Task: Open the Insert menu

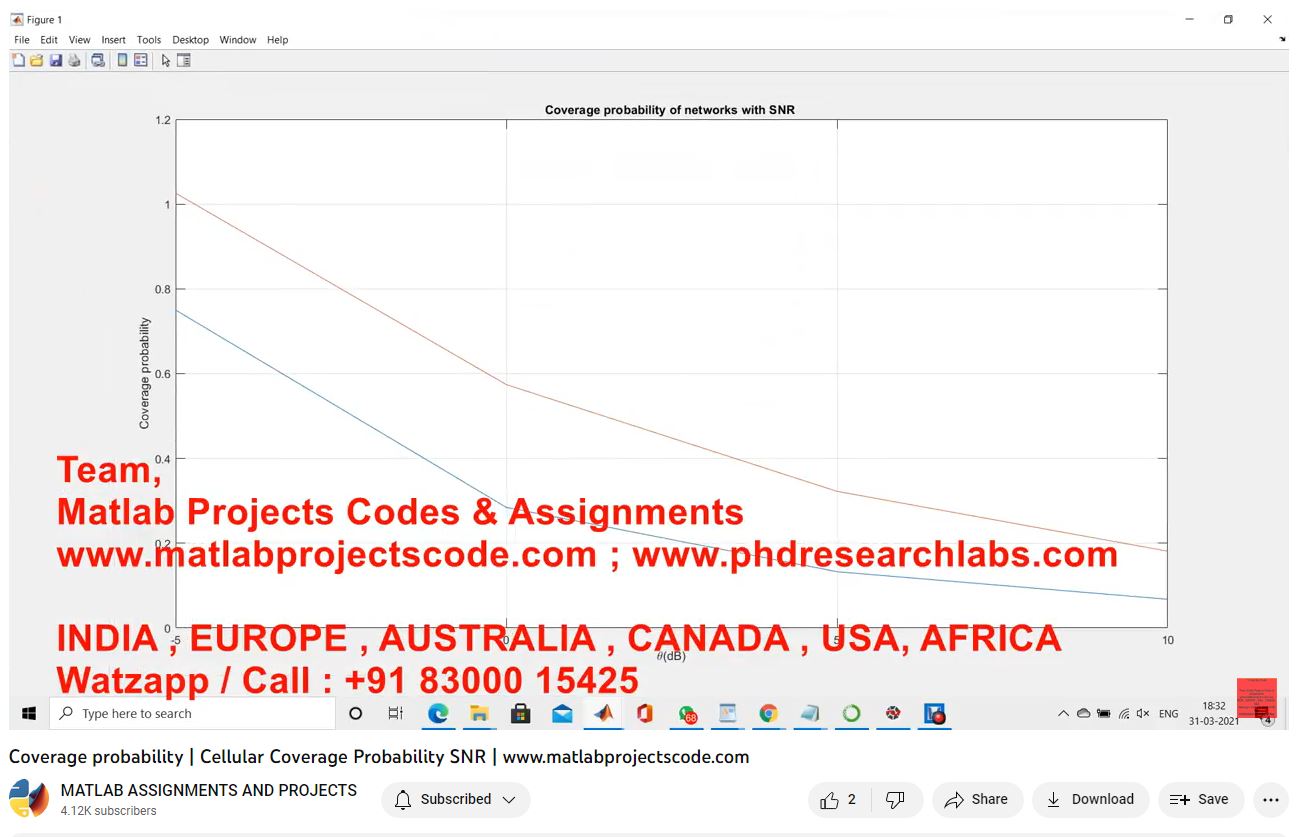Action: tap(114, 40)
